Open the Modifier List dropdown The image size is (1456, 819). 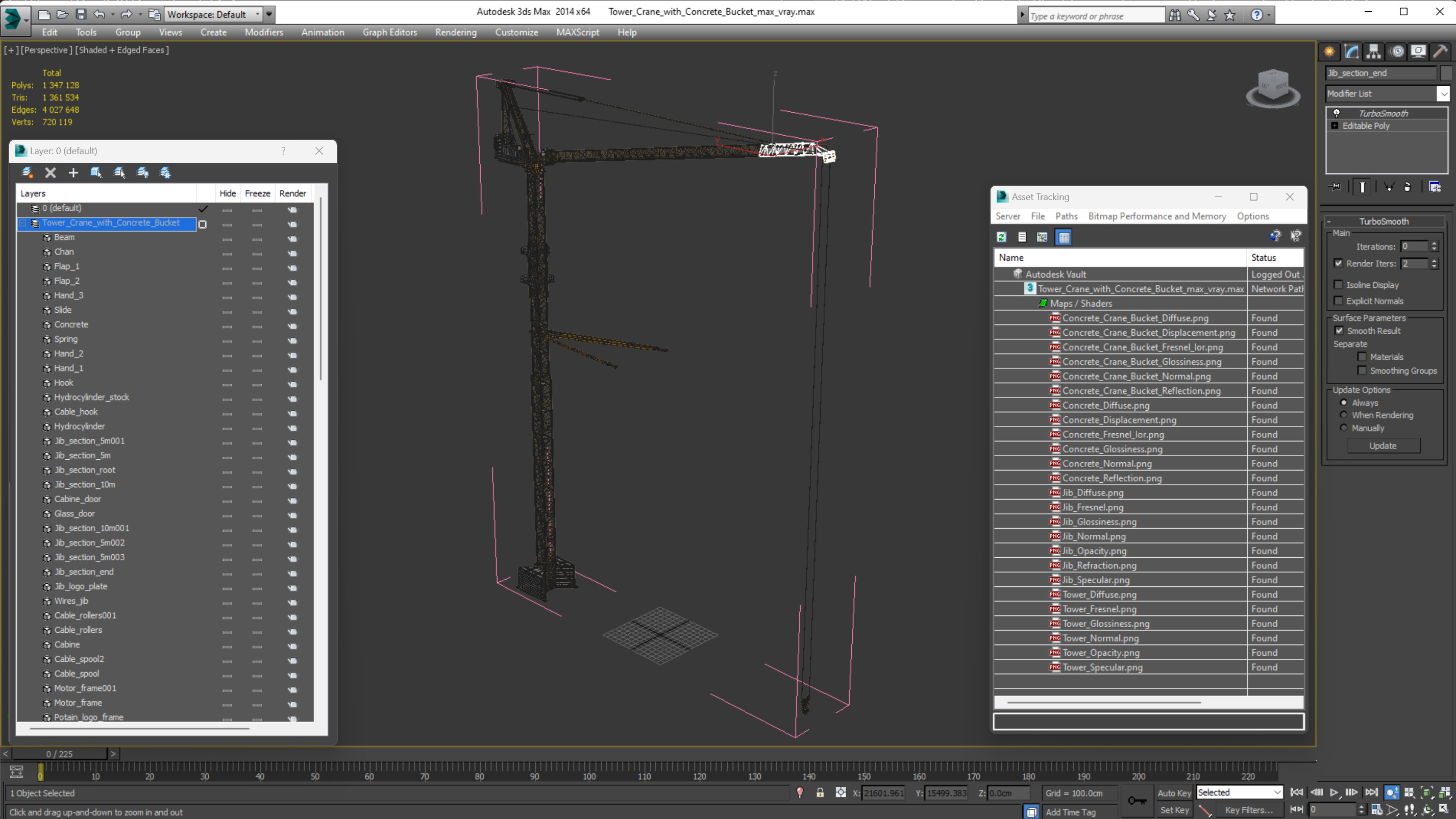coord(1443,94)
